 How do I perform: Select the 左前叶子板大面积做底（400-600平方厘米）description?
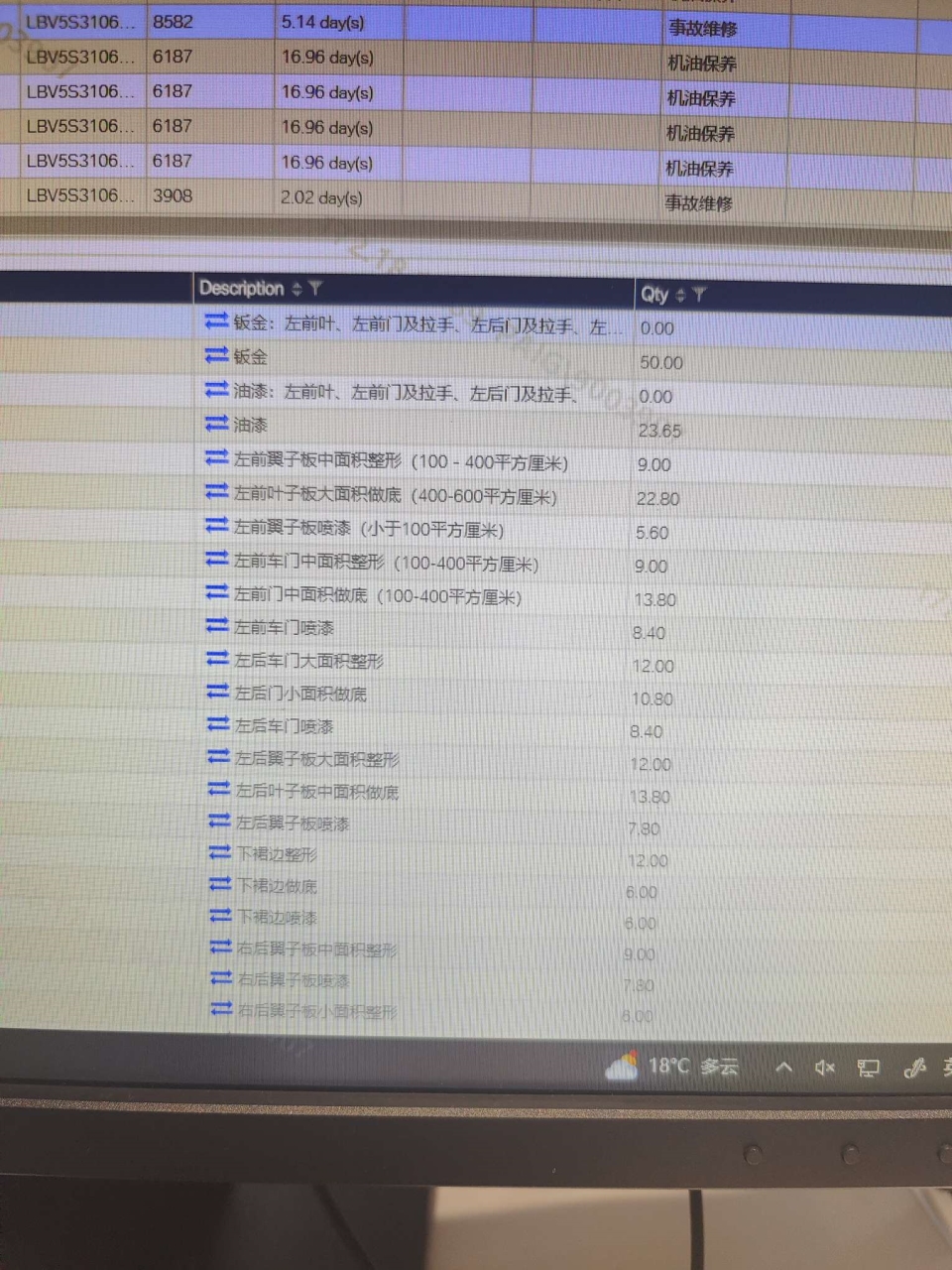396,494
